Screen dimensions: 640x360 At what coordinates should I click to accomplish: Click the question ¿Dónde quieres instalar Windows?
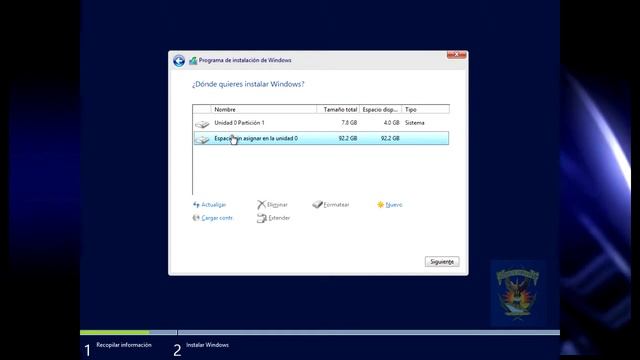[x=248, y=84]
